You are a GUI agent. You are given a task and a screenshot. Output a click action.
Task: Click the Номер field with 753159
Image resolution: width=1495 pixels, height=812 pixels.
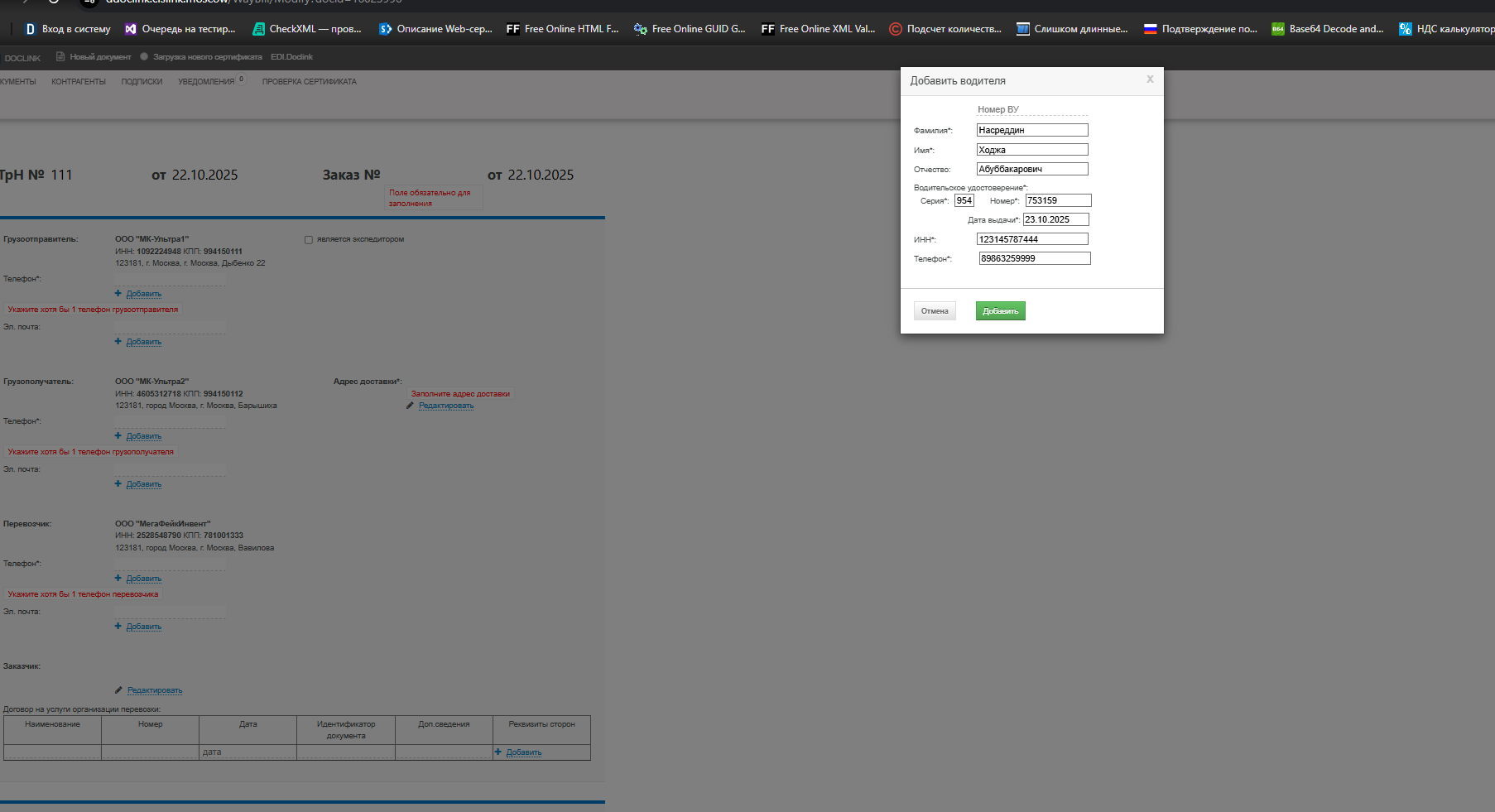coord(1058,200)
